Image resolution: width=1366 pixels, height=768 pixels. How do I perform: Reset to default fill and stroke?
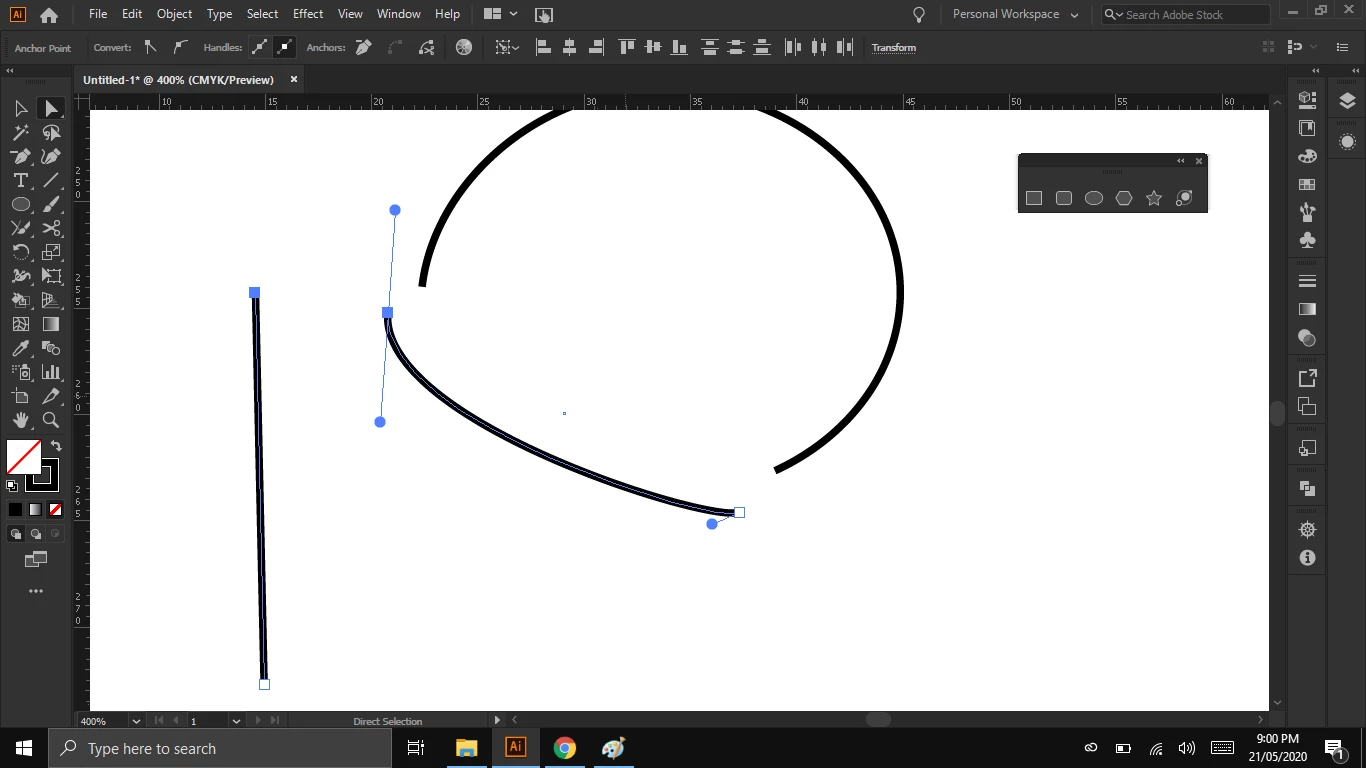pos(12,486)
